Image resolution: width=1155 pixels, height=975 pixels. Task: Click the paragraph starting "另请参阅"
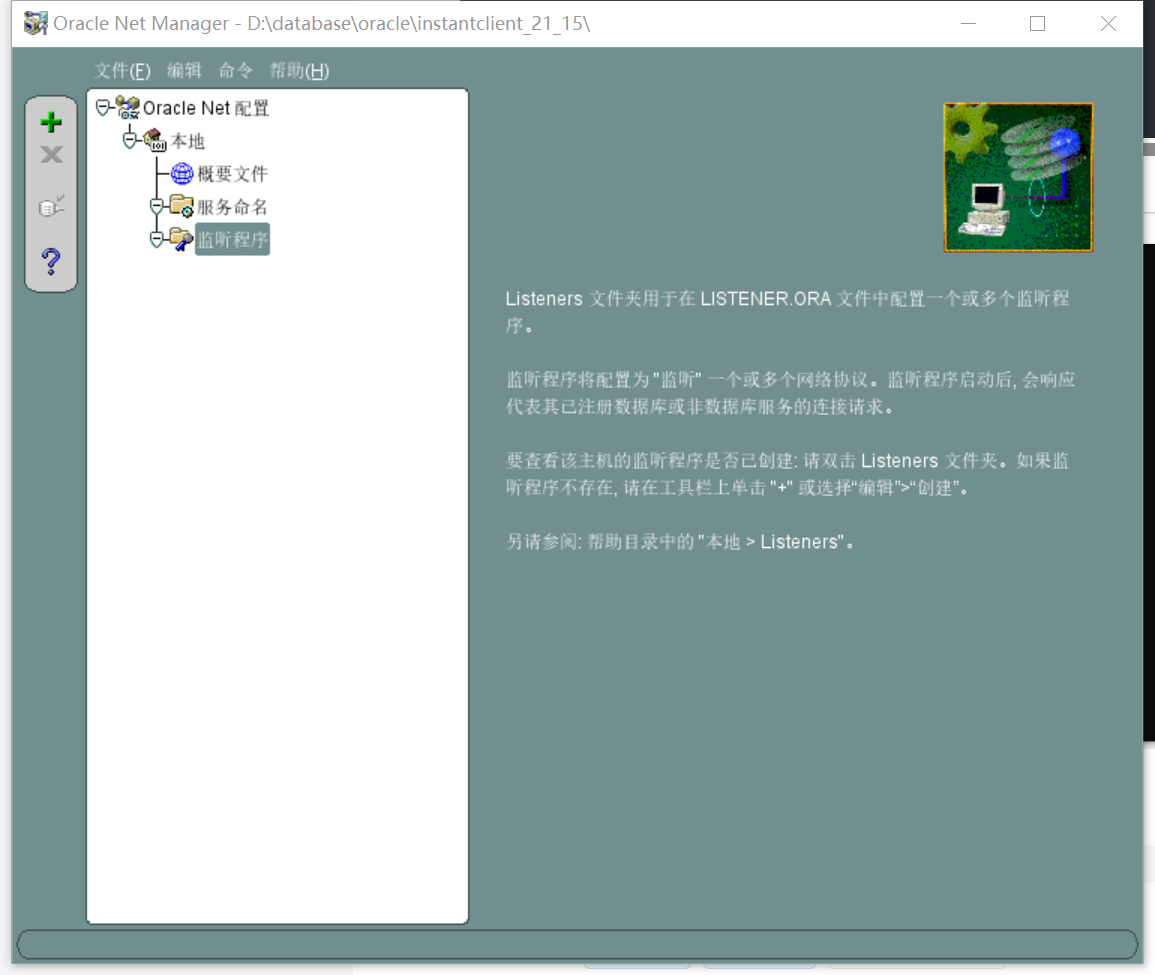681,542
